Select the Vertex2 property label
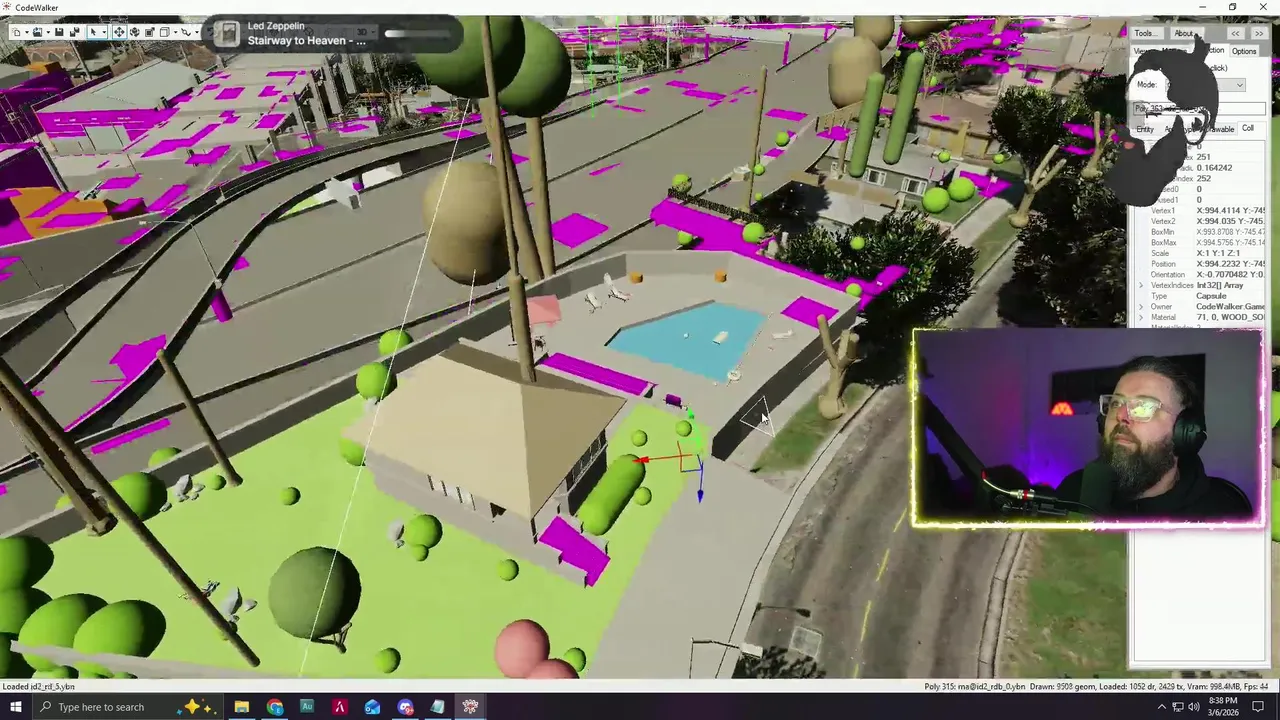The image size is (1280, 720). [1163, 221]
